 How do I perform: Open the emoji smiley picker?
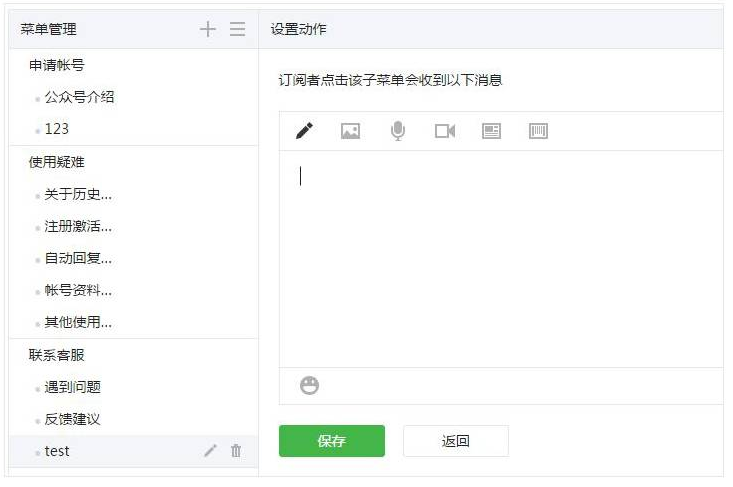point(310,385)
